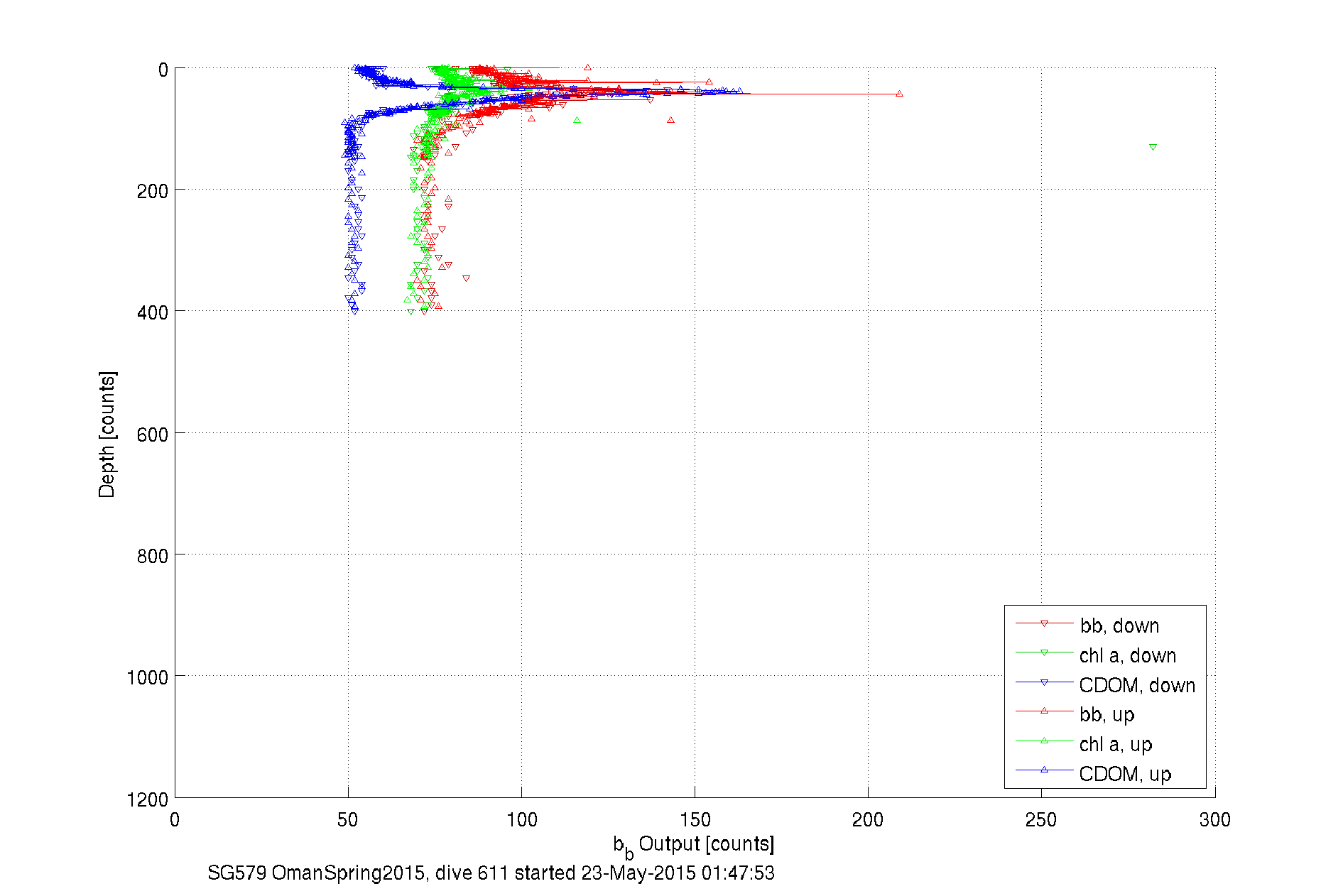Click the blue down-triangle marker in legend
The width and height of the screenshot is (1343, 896).
pyautogui.click(x=1044, y=682)
